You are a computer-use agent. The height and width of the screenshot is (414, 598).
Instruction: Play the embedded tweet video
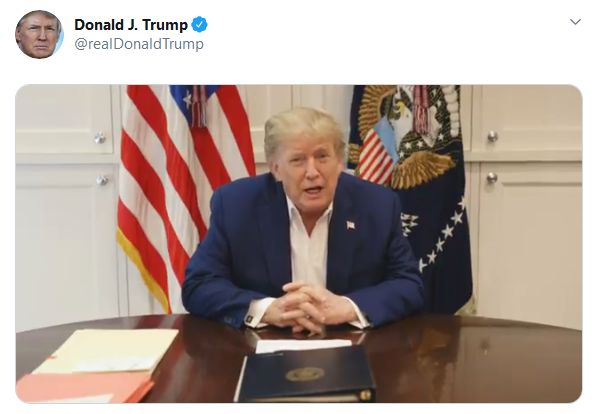(299, 244)
